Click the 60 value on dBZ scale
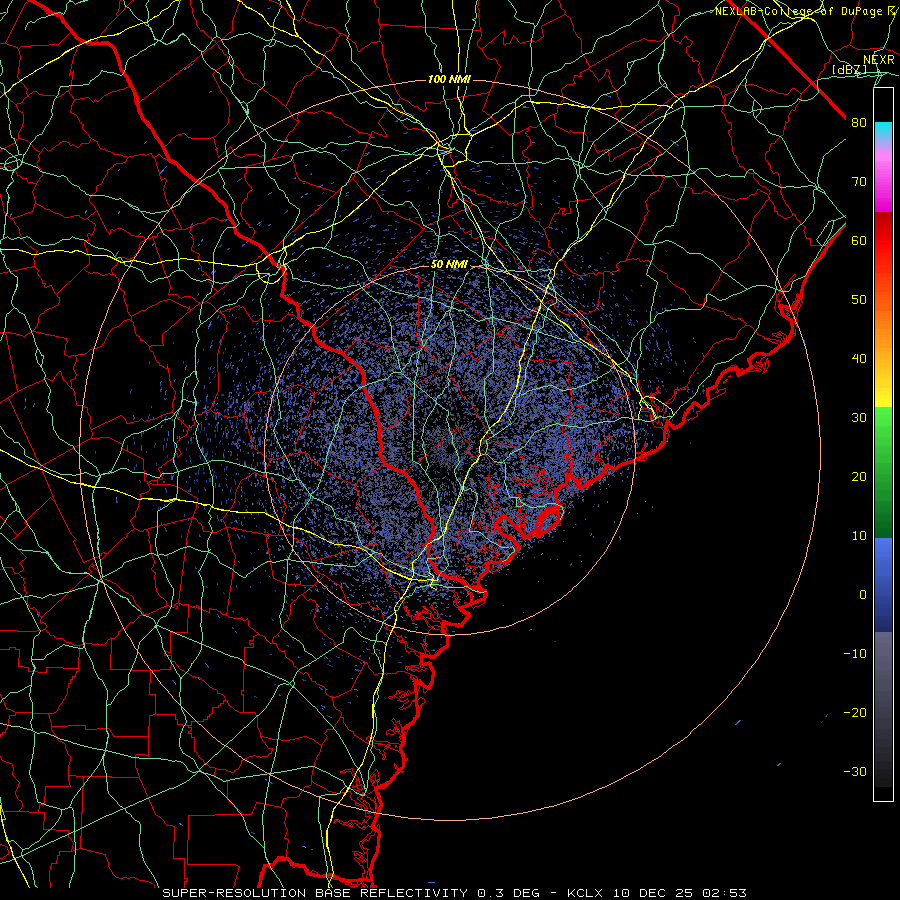 [x=859, y=240]
